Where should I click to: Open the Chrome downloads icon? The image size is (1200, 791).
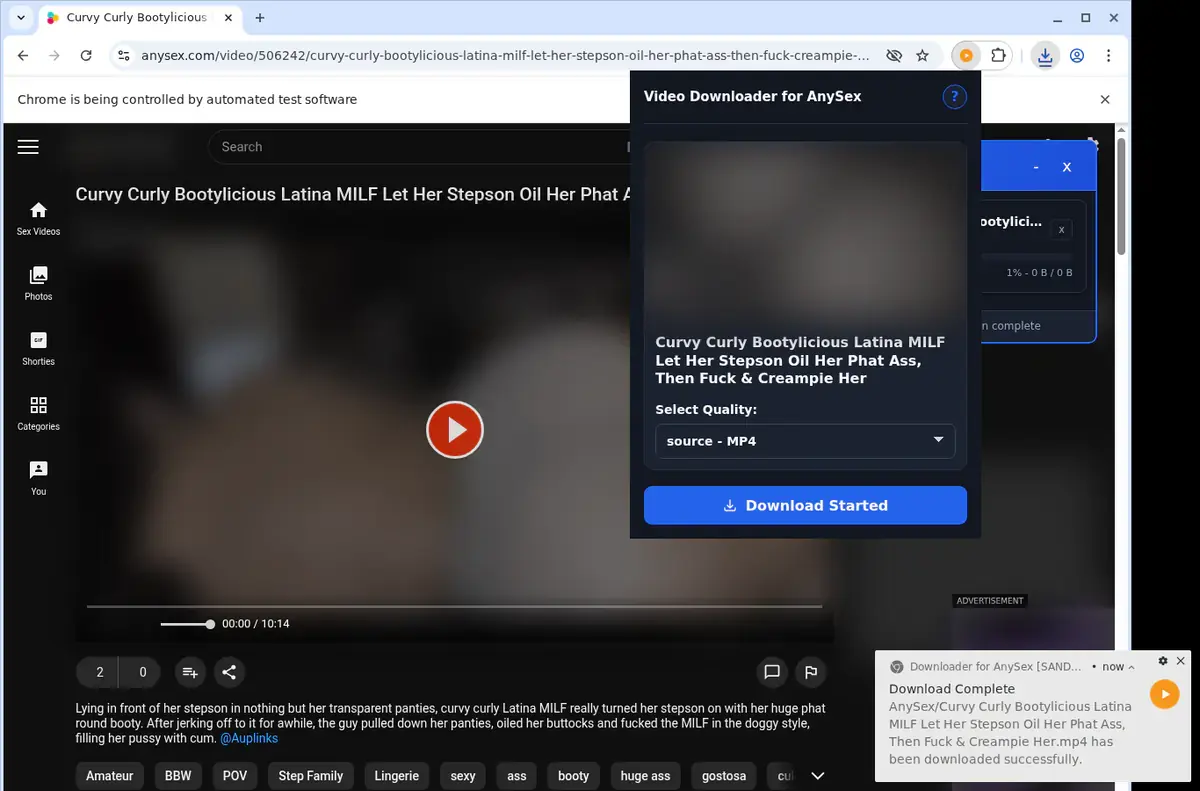coord(1045,56)
